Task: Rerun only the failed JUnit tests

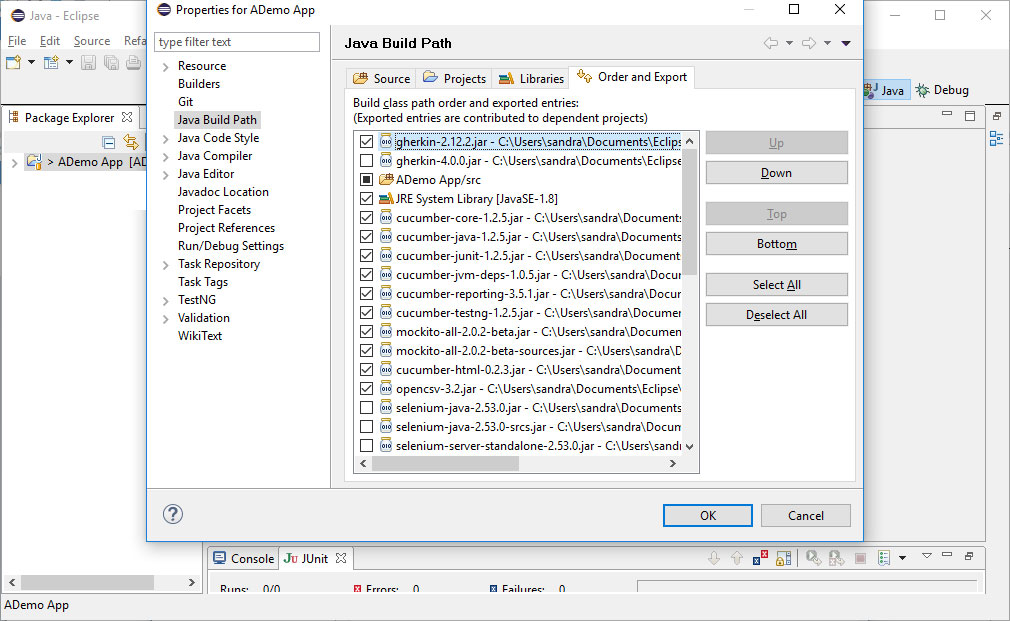Action: tap(837, 557)
